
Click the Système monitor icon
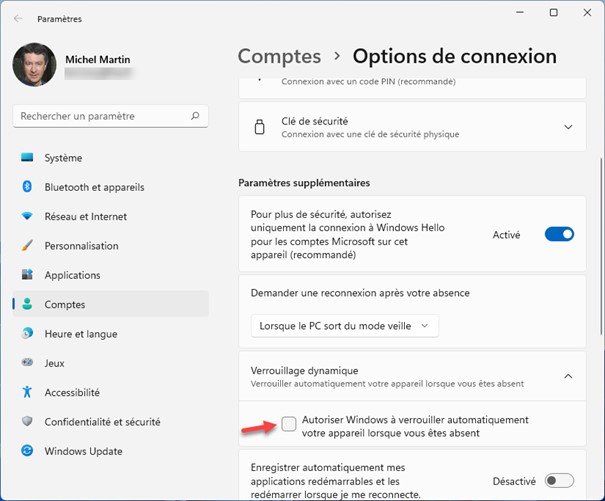27,158
